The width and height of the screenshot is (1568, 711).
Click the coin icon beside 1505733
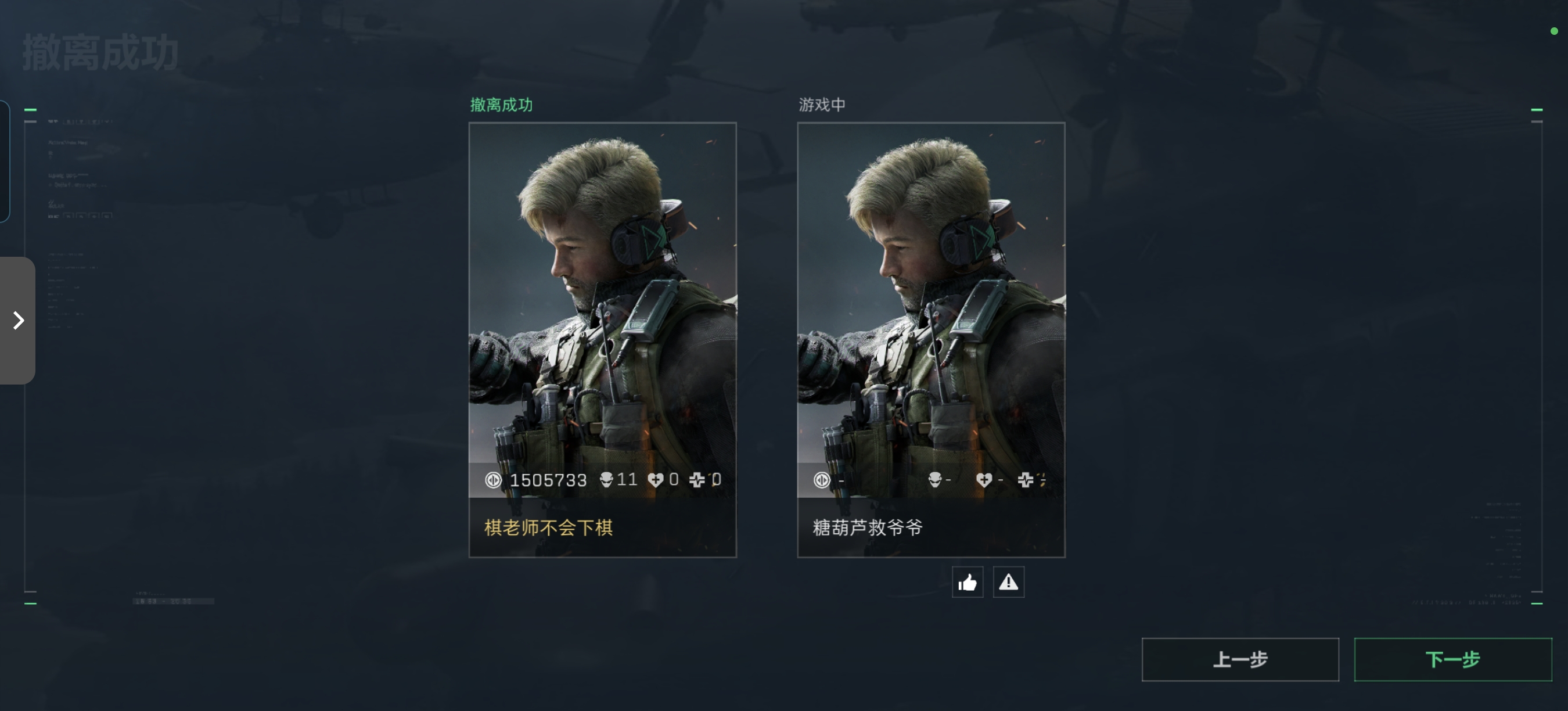[x=493, y=480]
